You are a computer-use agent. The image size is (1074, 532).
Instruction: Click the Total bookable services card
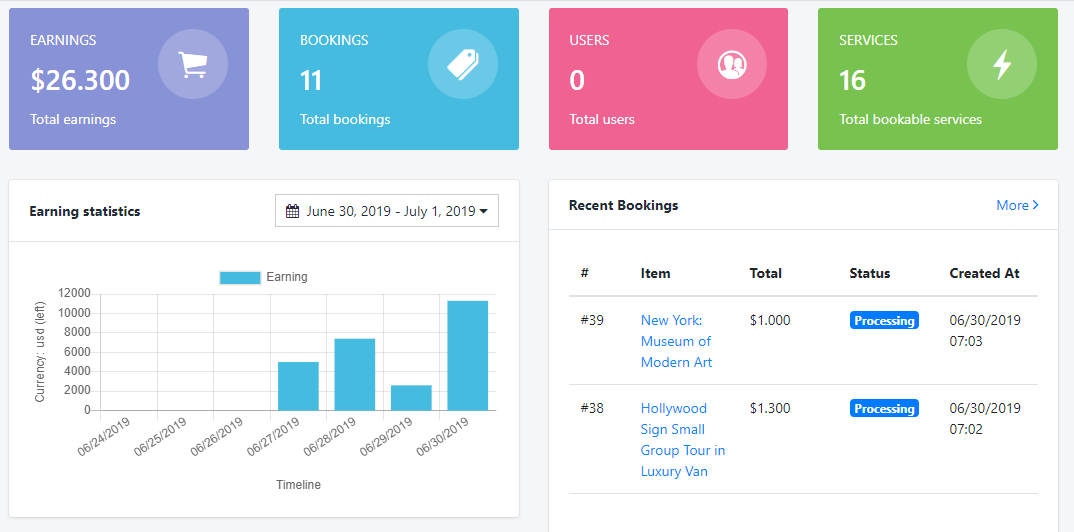click(937, 79)
